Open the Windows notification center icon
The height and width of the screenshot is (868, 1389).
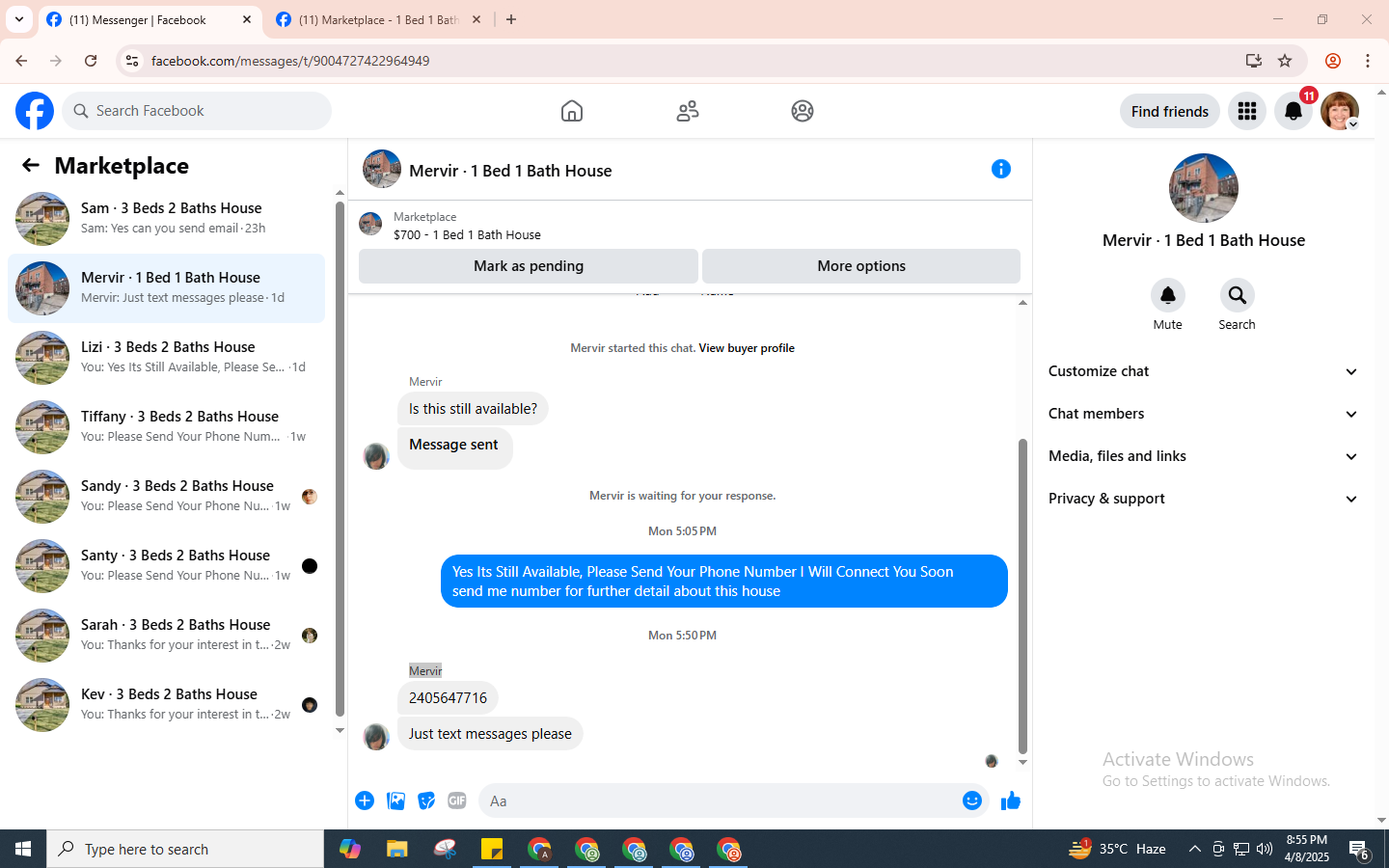click(x=1359, y=849)
